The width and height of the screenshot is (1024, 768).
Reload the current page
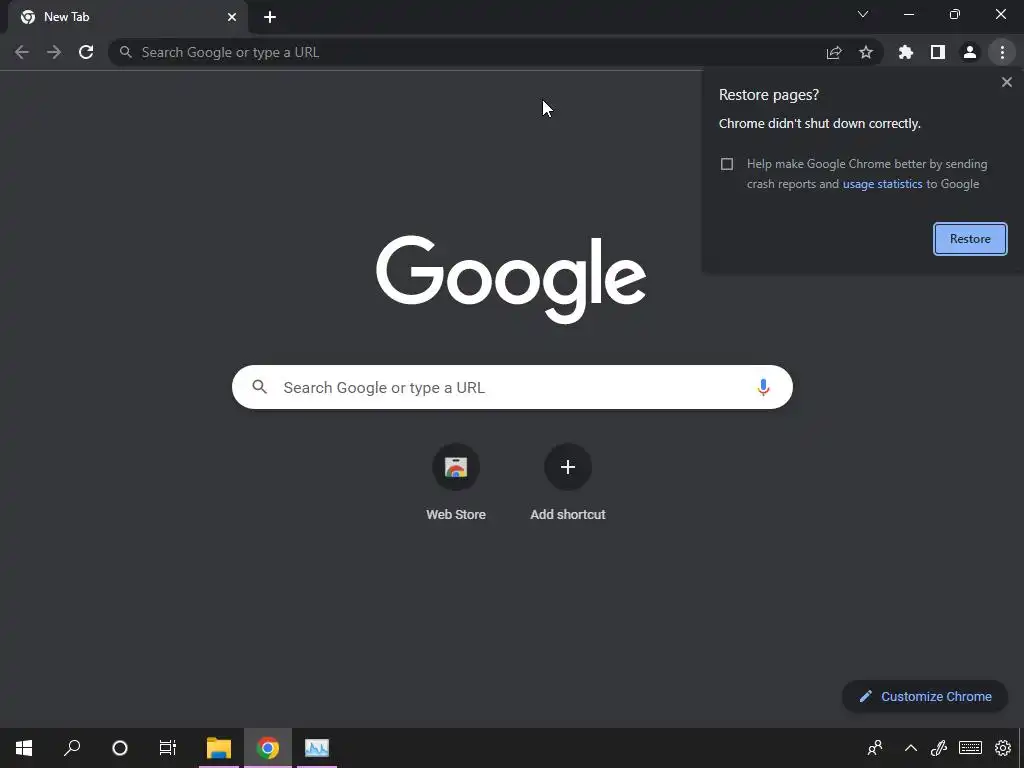tap(86, 52)
